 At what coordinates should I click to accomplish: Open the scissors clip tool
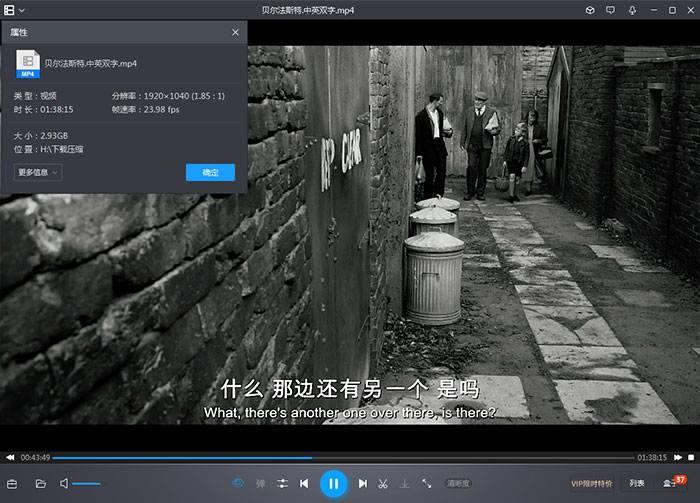[x=383, y=483]
